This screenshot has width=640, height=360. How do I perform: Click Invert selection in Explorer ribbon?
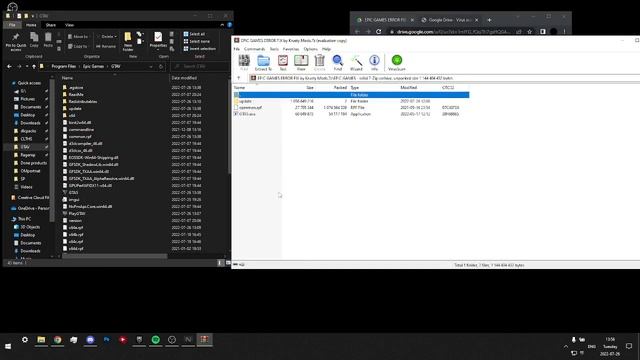point(200,49)
